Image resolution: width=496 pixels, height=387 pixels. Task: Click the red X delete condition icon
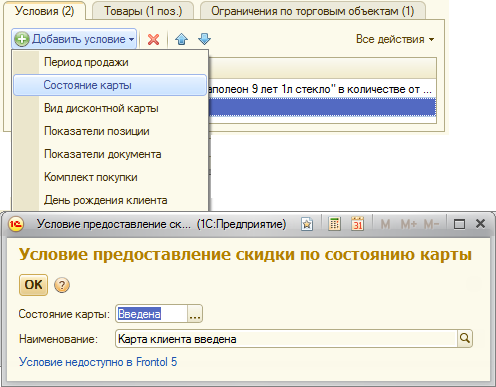coord(153,39)
